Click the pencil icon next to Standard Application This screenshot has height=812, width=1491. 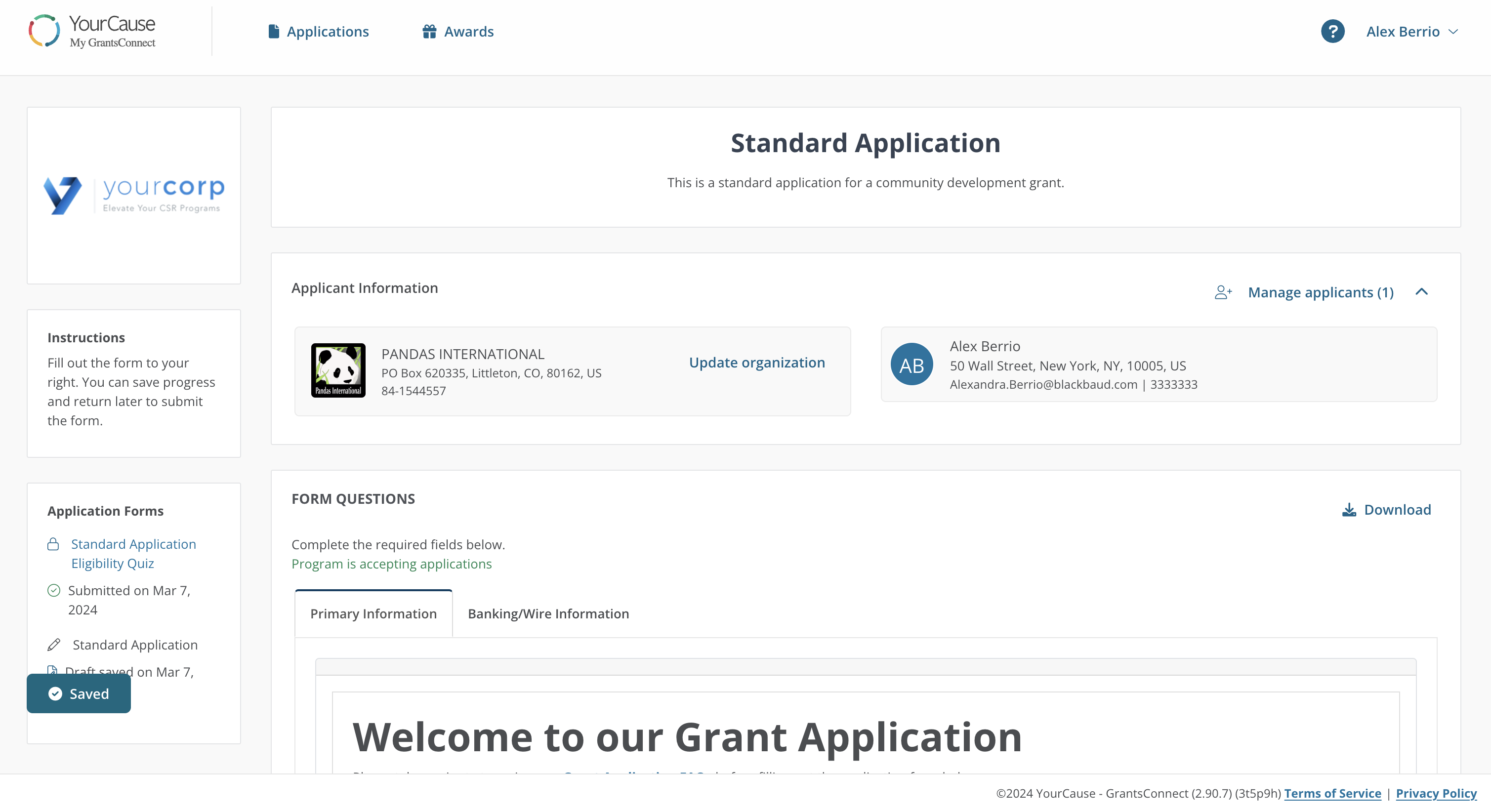point(54,644)
